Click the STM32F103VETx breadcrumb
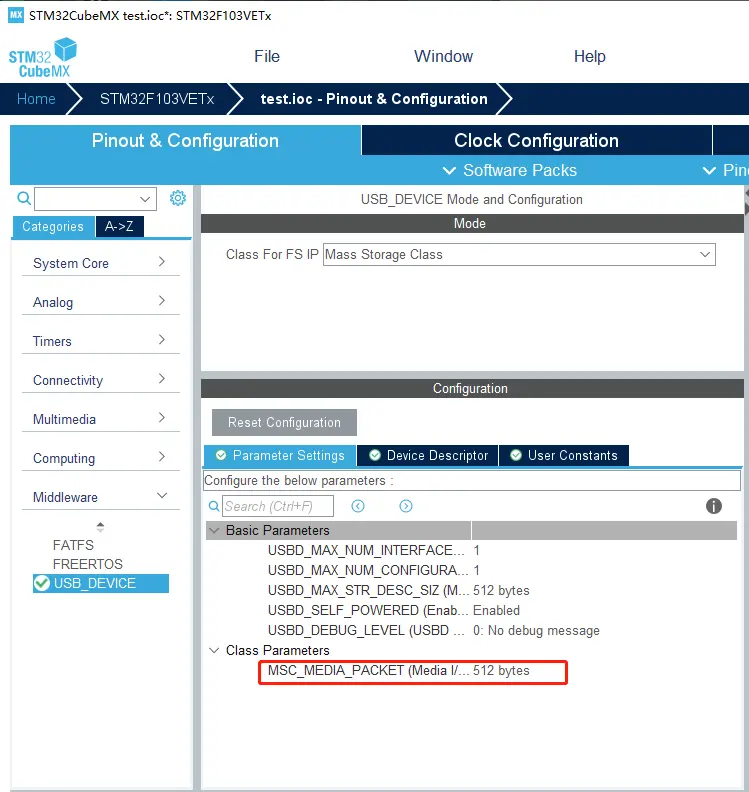Screen dimensions: 749x792 157,98
